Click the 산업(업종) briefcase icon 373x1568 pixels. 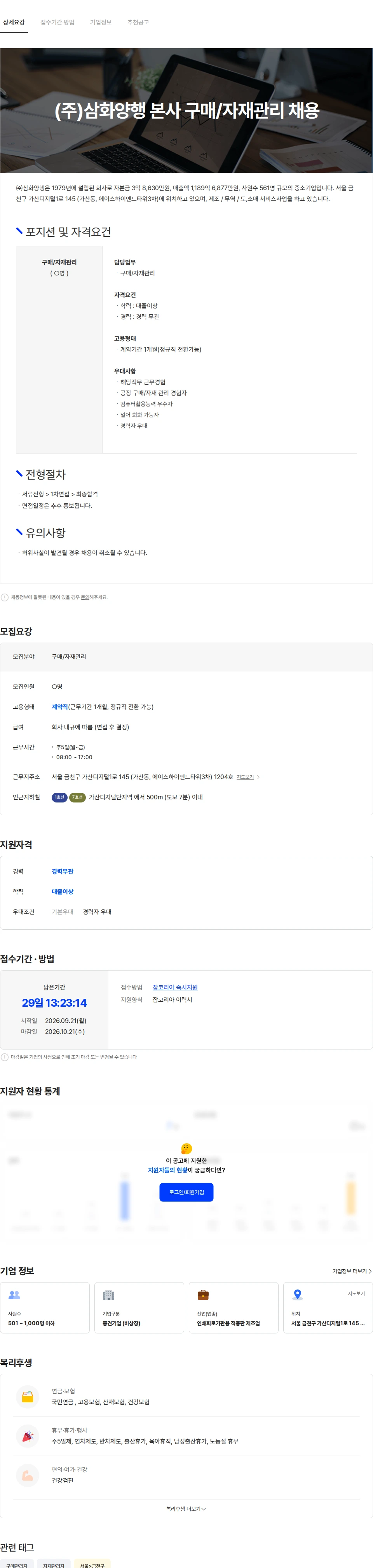tap(203, 1295)
